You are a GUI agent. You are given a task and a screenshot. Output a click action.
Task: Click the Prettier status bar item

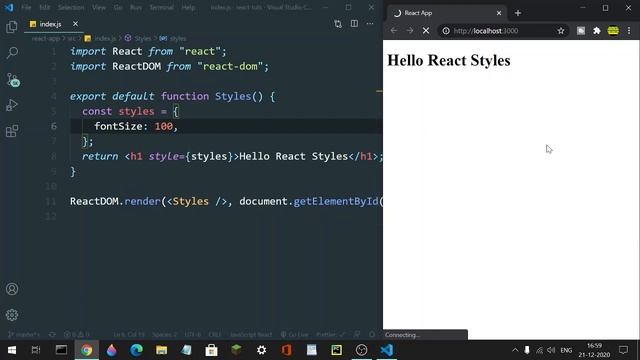[x=331, y=335]
